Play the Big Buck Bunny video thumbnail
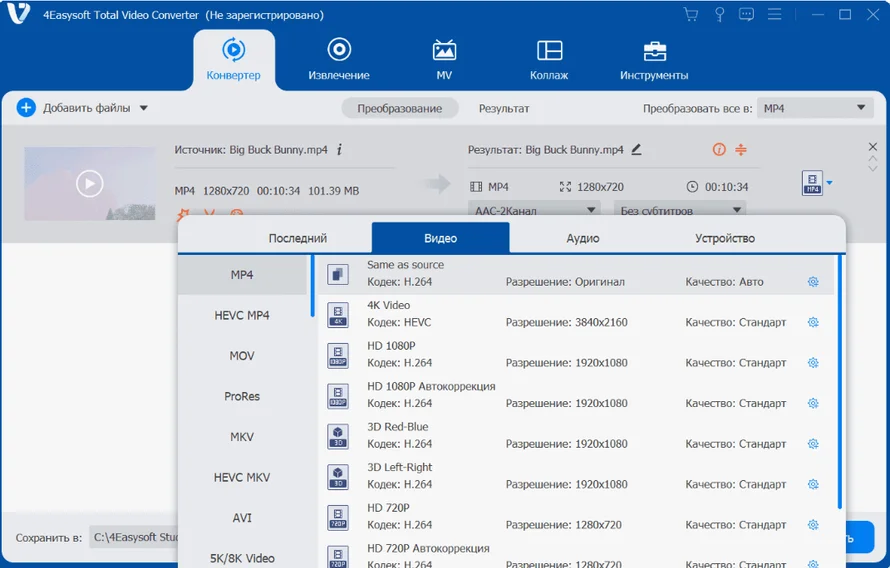The image size is (890, 568). point(90,183)
